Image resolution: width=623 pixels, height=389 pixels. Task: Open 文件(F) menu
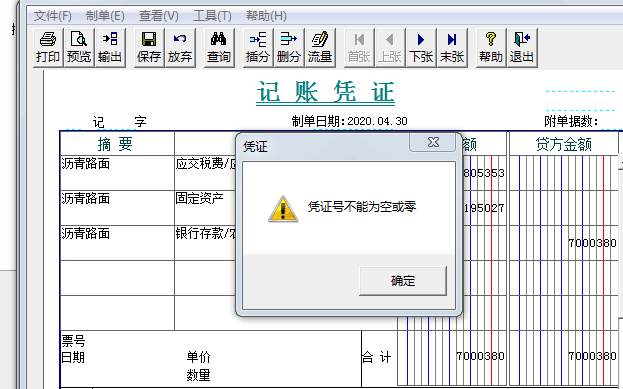pyautogui.click(x=52, y=16)
